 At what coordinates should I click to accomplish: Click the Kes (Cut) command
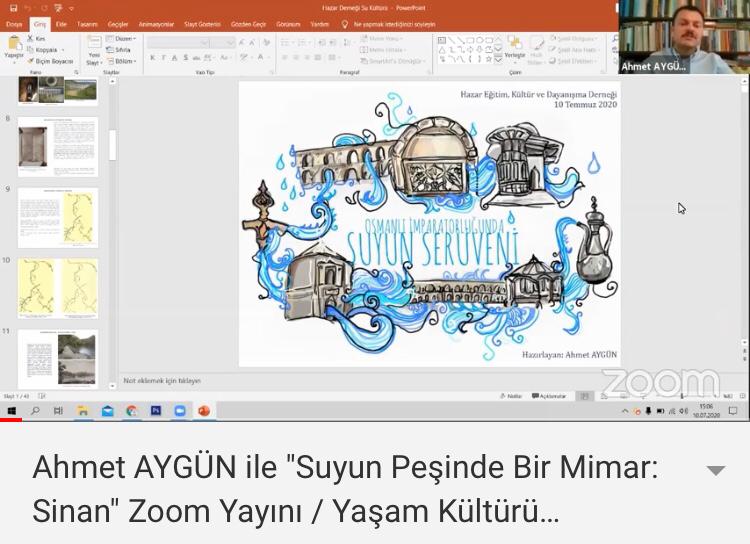pos(40,39)
